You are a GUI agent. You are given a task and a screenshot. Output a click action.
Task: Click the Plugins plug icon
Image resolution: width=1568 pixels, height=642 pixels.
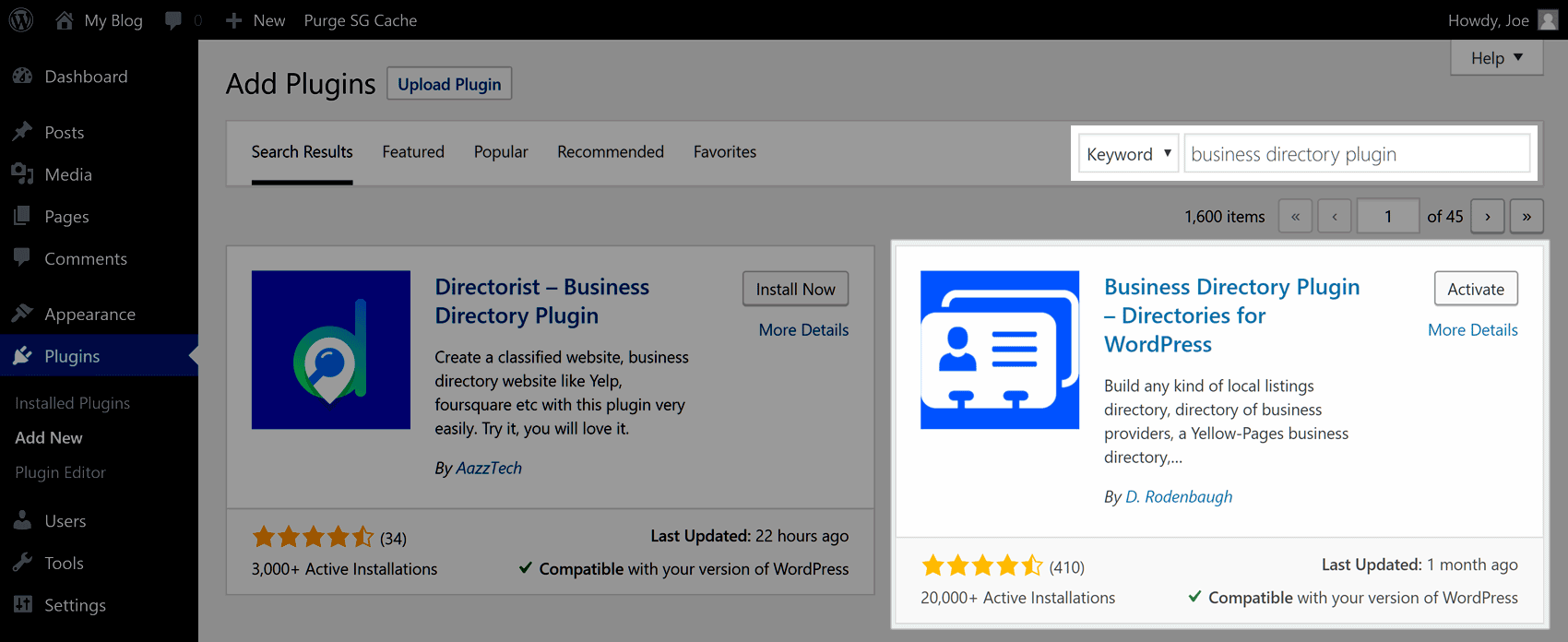(x=23, y=356)
